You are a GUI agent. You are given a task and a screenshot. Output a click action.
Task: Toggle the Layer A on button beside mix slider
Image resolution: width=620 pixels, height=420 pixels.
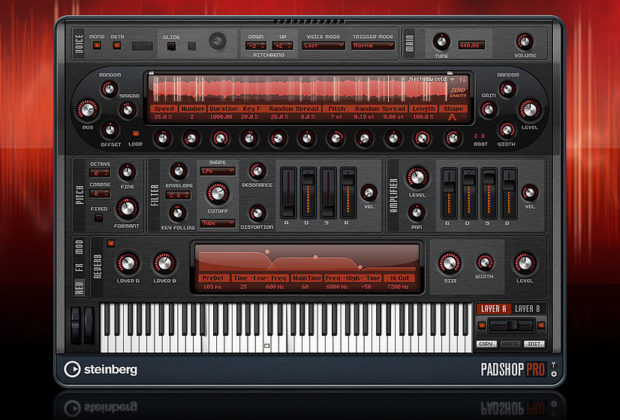coord(482,325)
